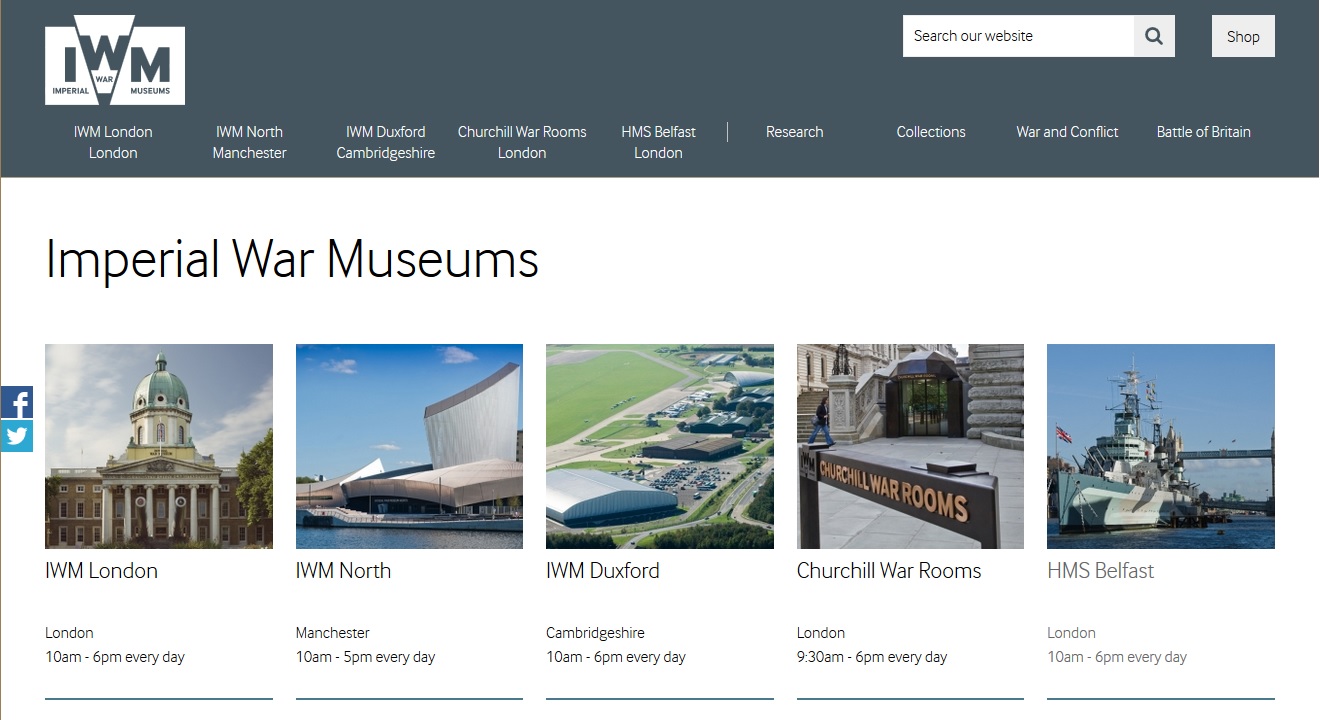The image size is (1320, 720).
Task: Go to the War and Conflict menu item
Action: tap(1067, 132)
